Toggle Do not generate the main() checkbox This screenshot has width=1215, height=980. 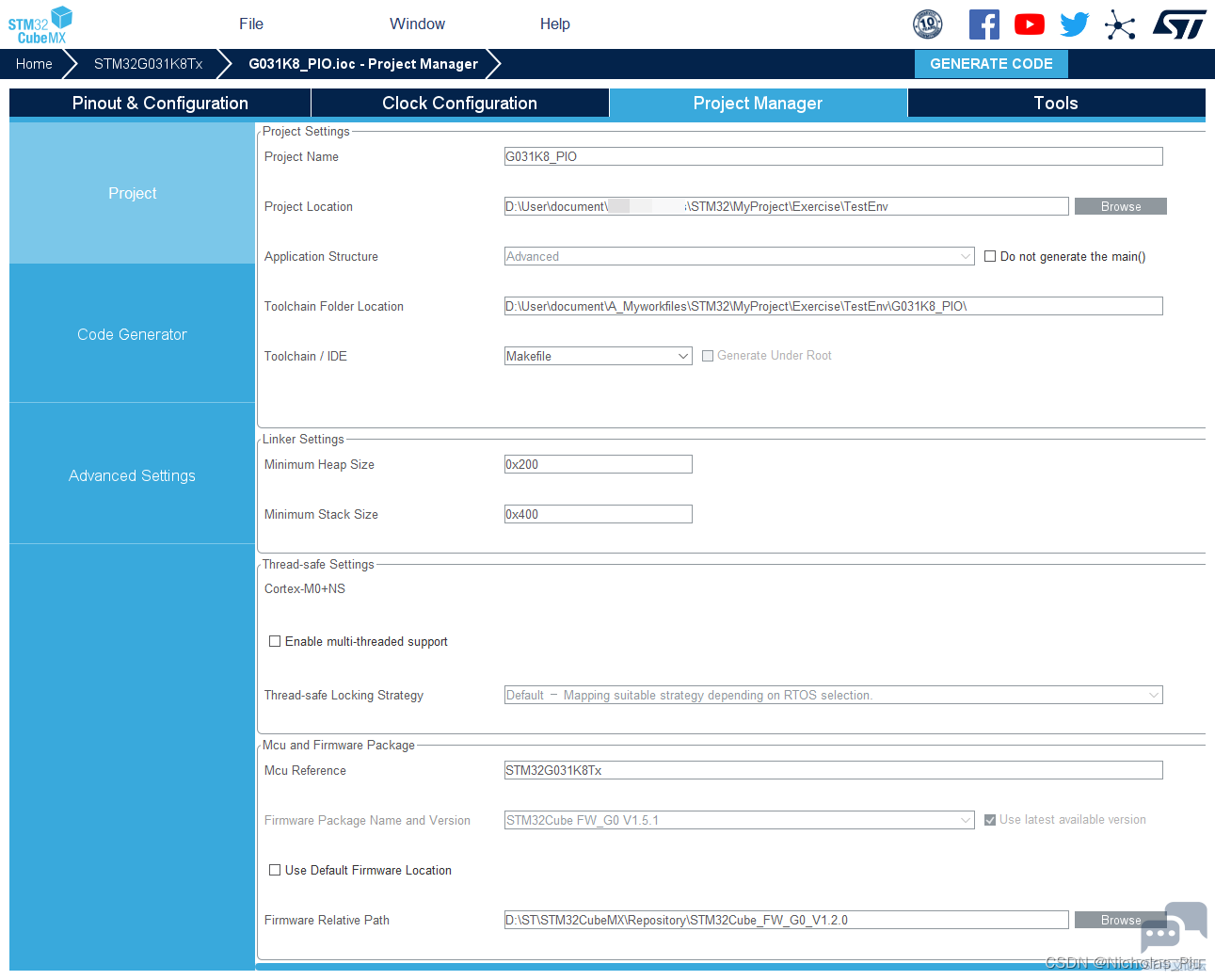pos(990,256)
